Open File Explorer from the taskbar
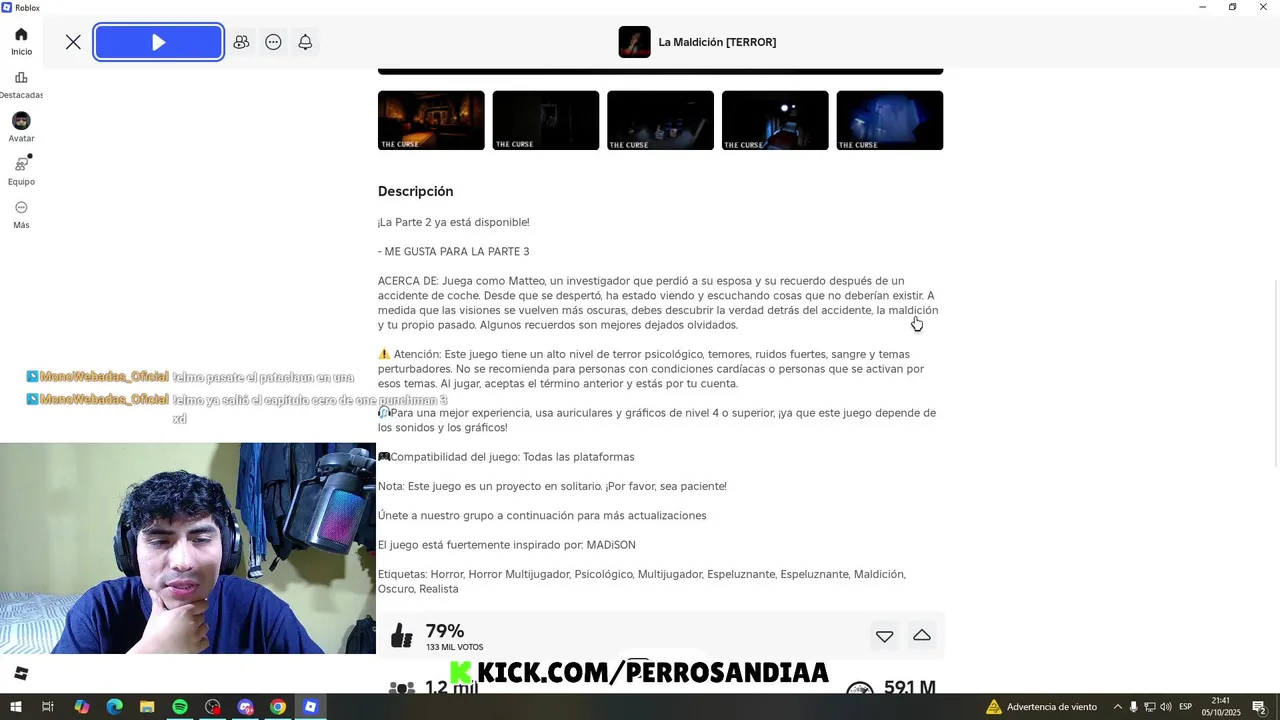1280x720 pixels. click(x=147, y=707)
